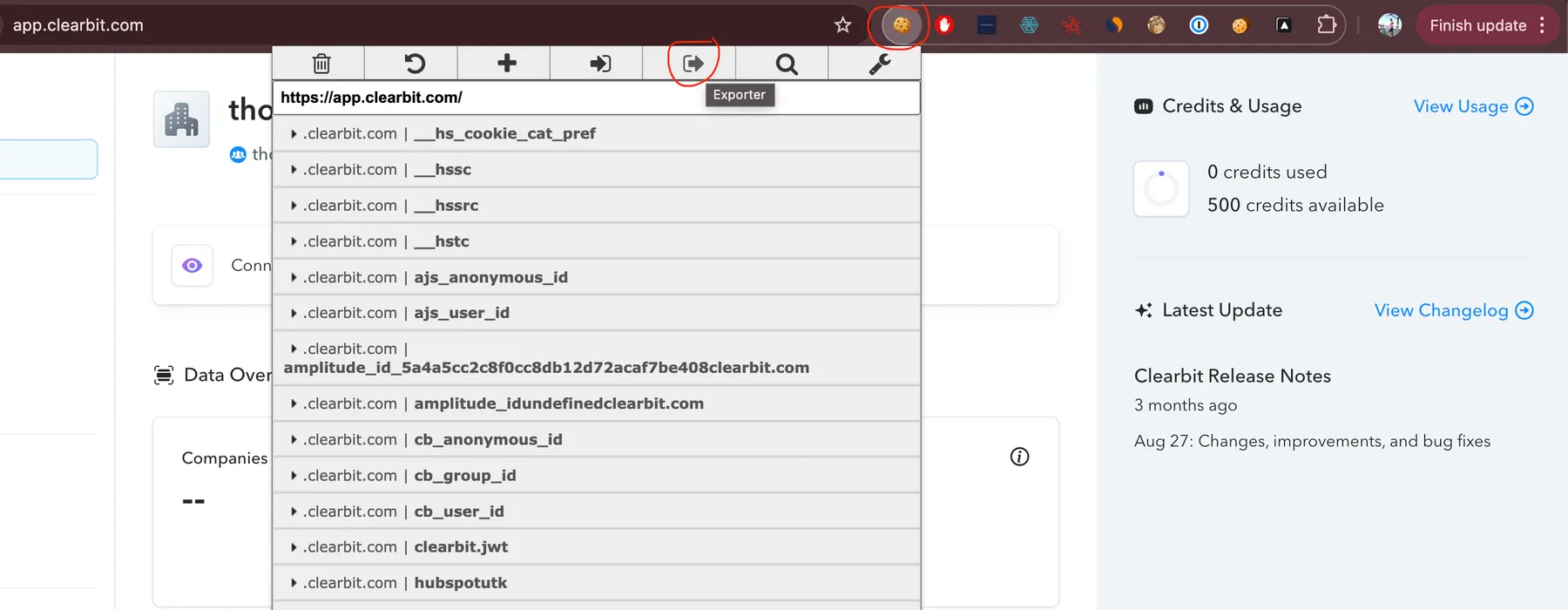Click the trash delete-all-cookies icon
This screenshot has width=1568, height=610.
[321, 64]
